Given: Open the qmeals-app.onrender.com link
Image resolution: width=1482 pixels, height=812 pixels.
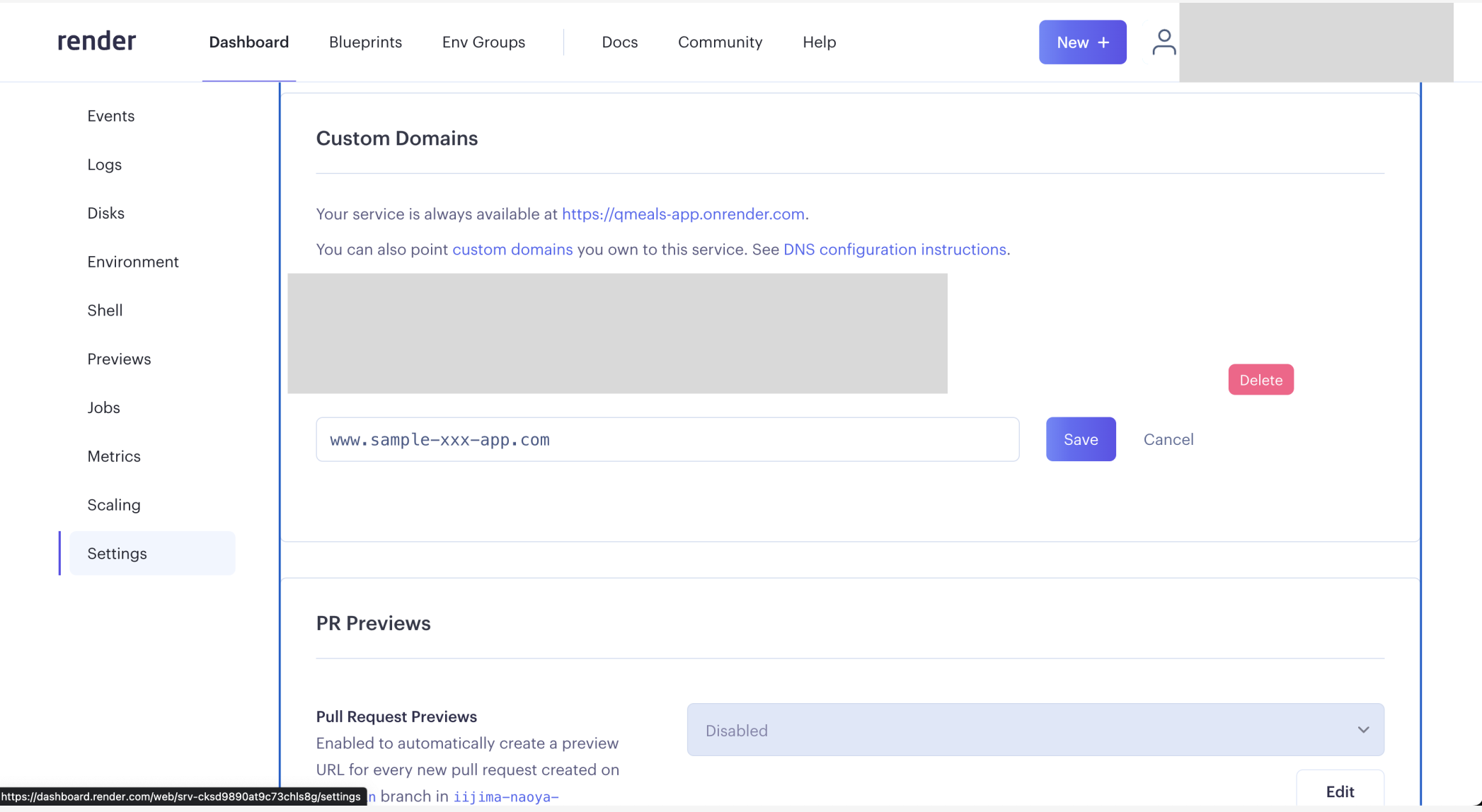Looking at the screenshot, I should 683,214.
